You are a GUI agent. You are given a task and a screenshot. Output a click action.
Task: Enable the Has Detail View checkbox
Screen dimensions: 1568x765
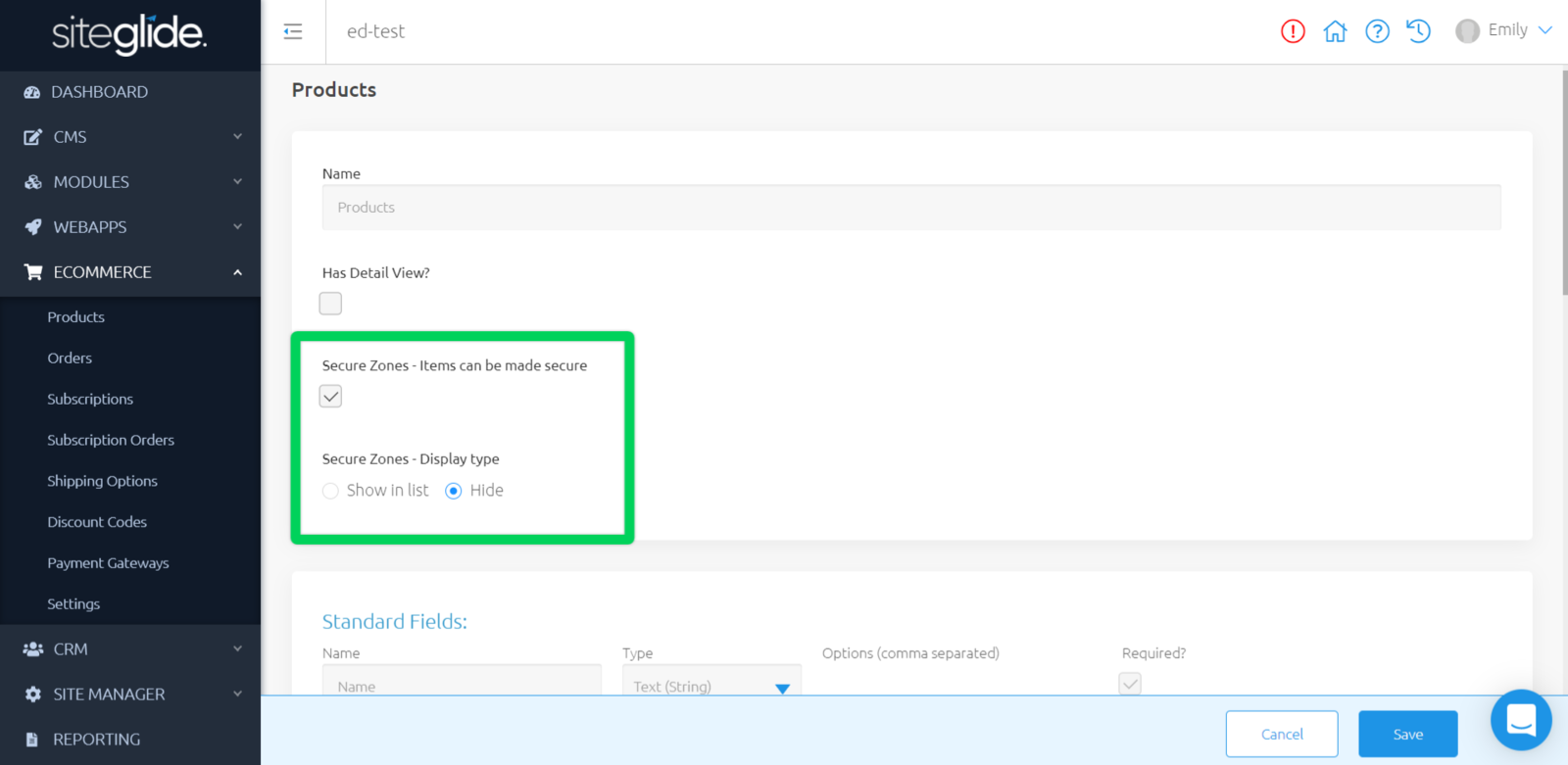(330, 304)
